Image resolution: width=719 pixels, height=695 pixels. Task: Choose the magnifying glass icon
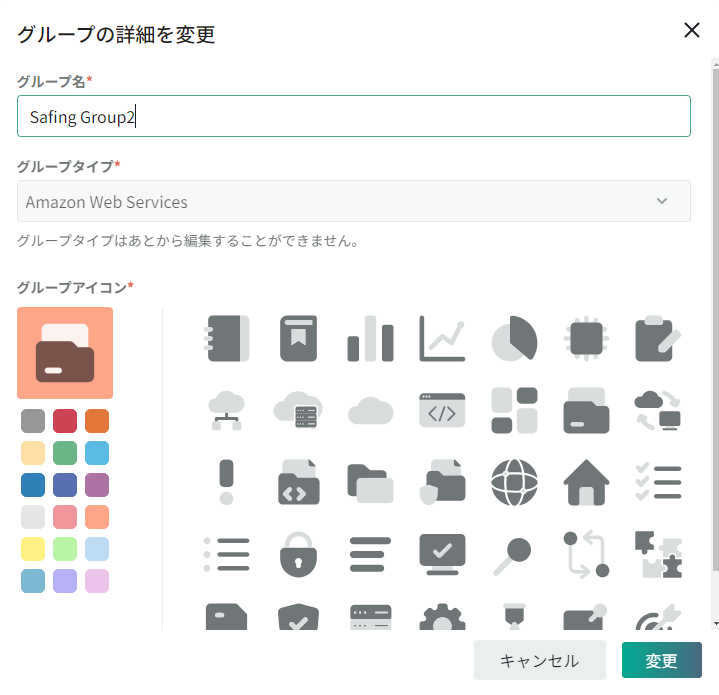[512, 556]
